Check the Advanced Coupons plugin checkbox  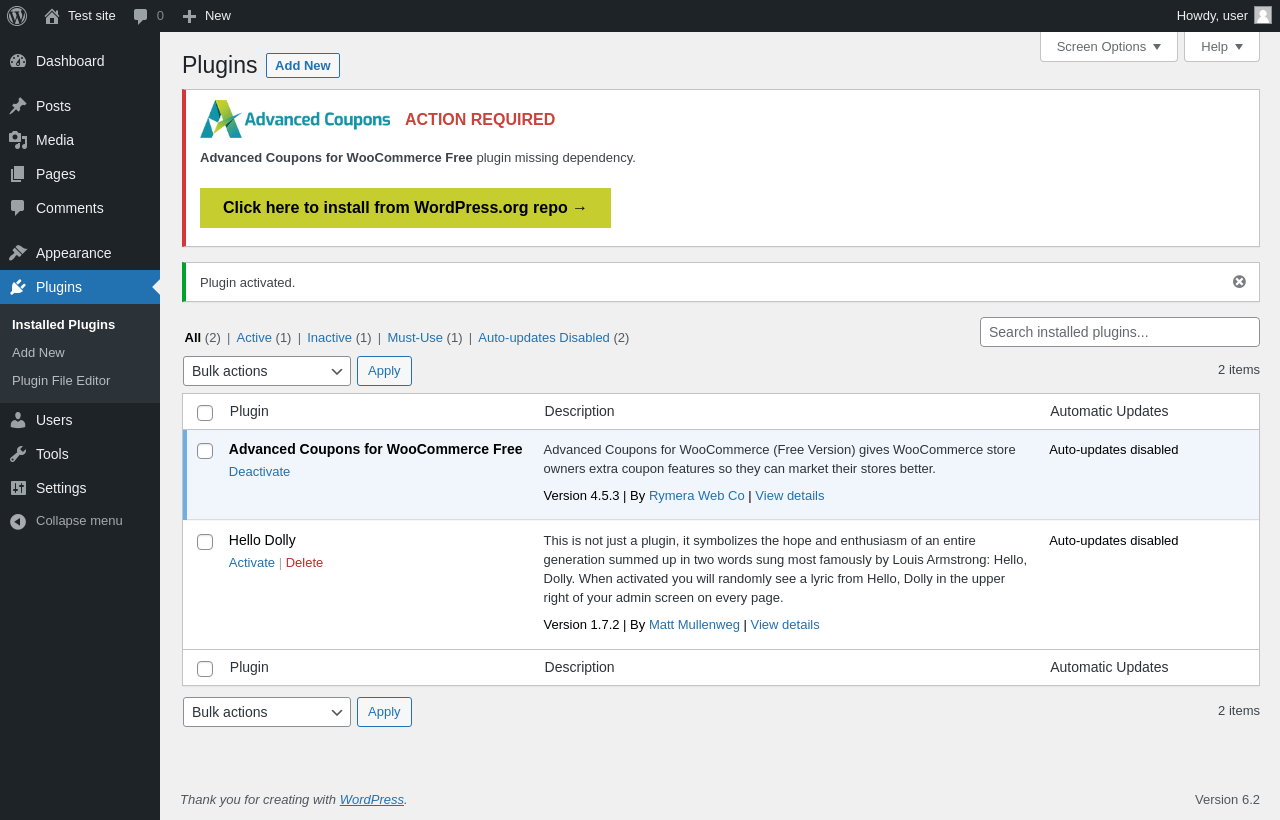coord(205,451)
